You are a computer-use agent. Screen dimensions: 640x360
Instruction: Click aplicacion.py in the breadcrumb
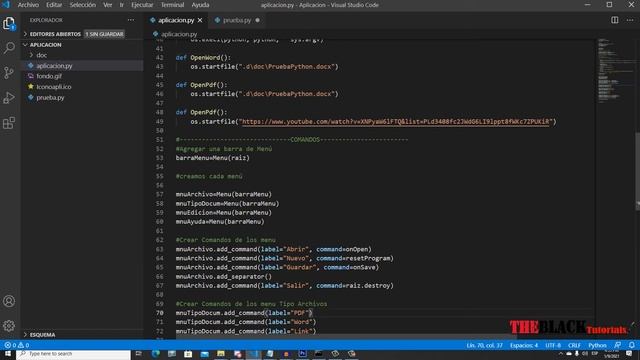point(179,34)
